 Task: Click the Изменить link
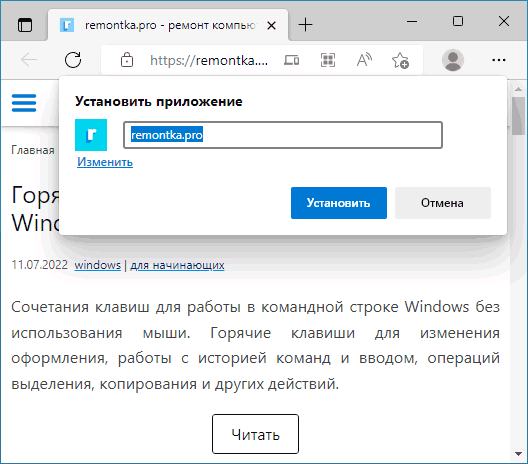point(105,162)
